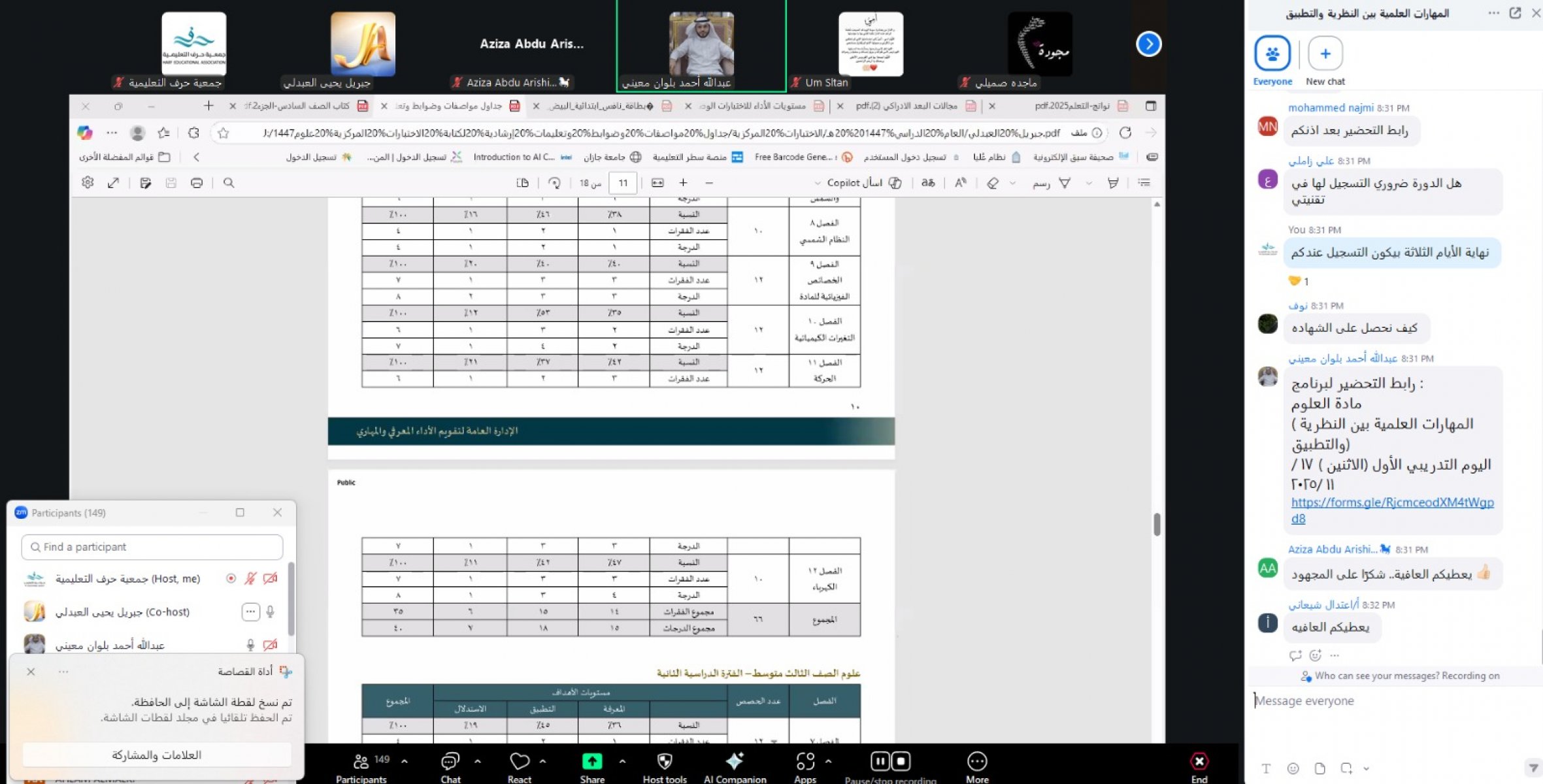Screen dimensions: 1543x784
Task: Expand Chat options arrow in toolbar
Action: click(478, 761)
